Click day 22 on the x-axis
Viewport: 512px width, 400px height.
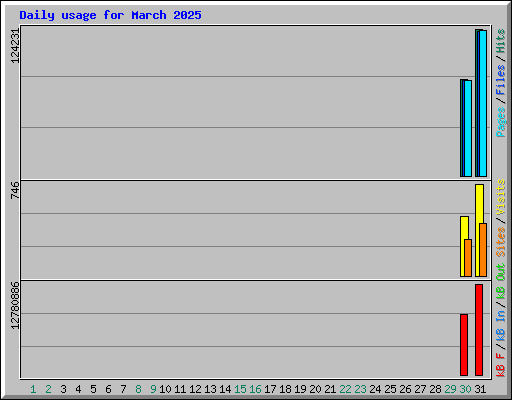(x=345, y=389)
